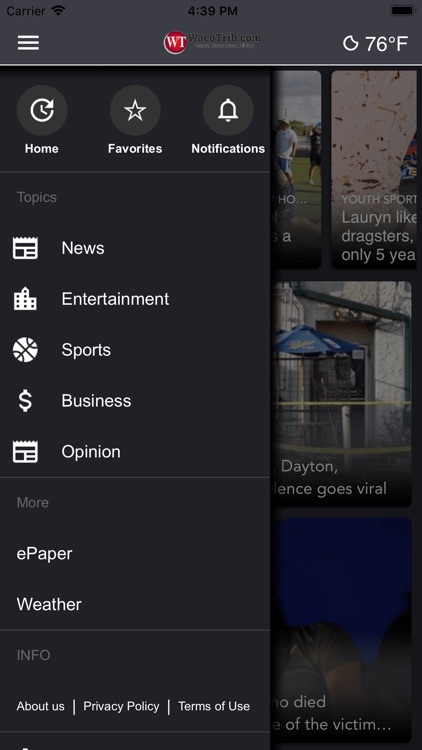Open the ePaper menu item
Screen dimensions: 422x750
(x=135, y=553)
